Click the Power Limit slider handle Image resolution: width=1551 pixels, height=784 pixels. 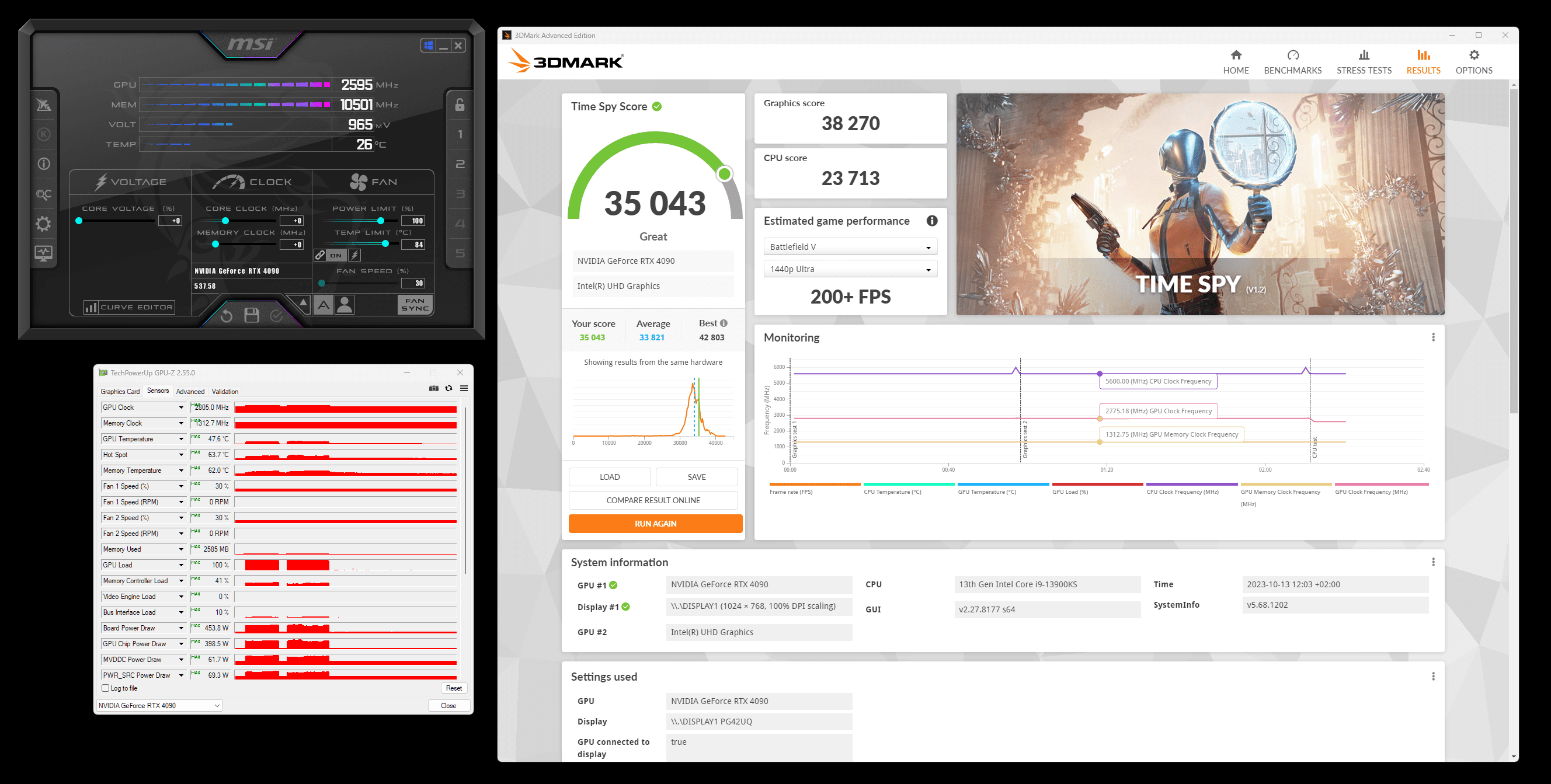tap(381, 221)
